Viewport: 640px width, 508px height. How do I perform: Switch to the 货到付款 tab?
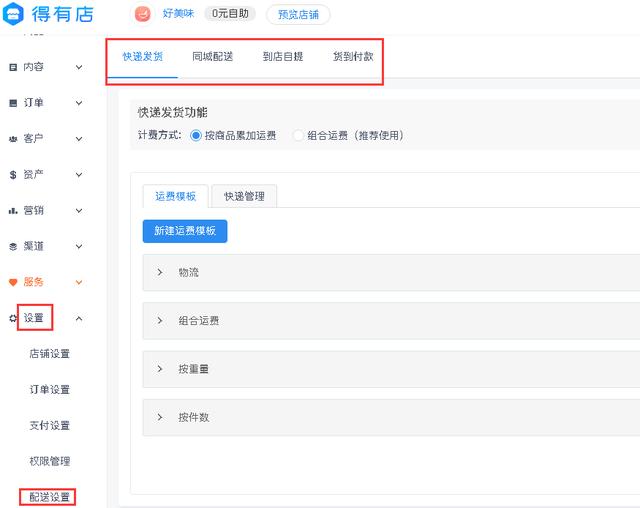click(353, 57)
